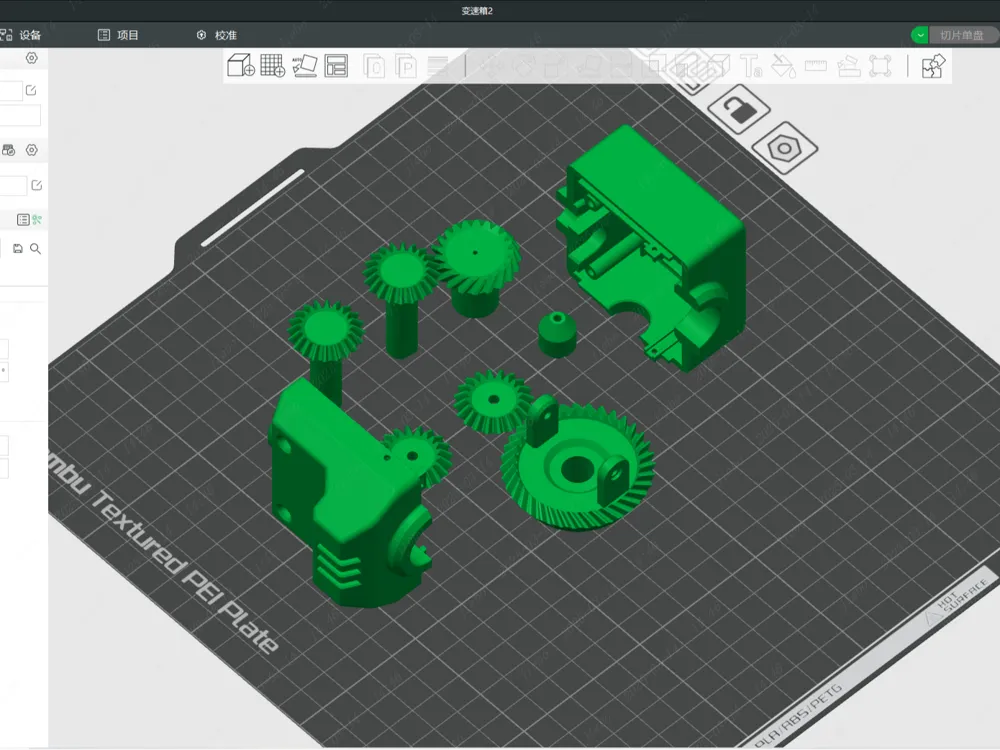Open the Text shape tool
This screenshot has width=1000, height=750.
tap(751, 66)
